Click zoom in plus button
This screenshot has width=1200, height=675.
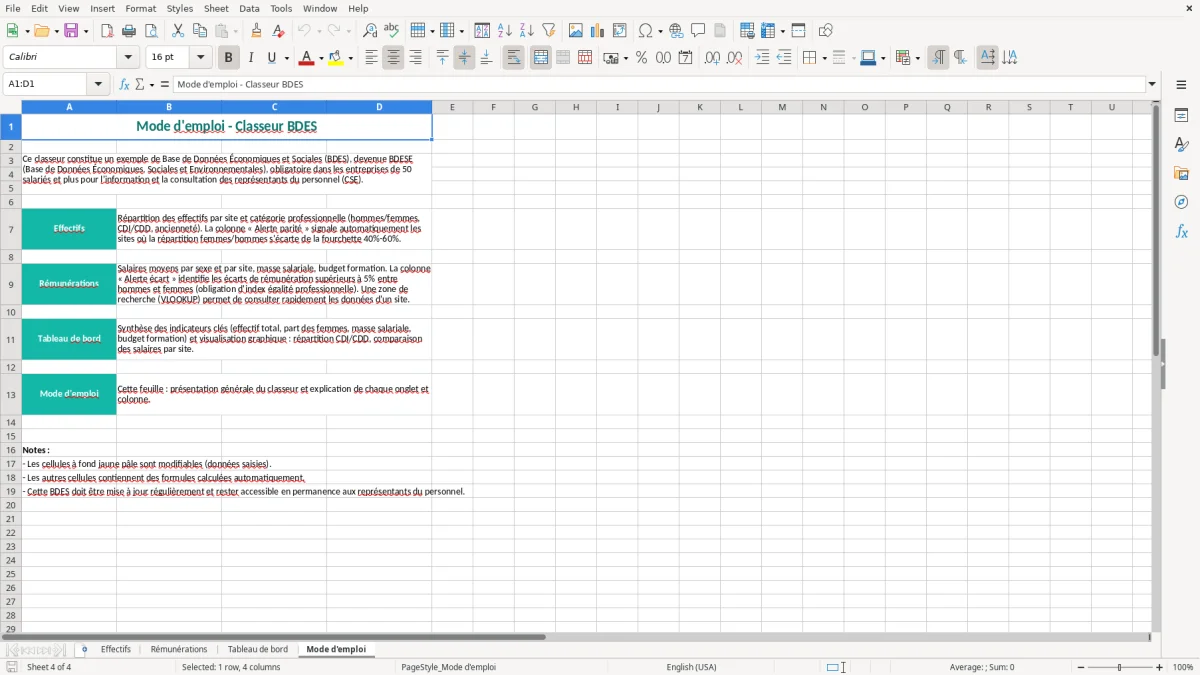point(1160,667)
